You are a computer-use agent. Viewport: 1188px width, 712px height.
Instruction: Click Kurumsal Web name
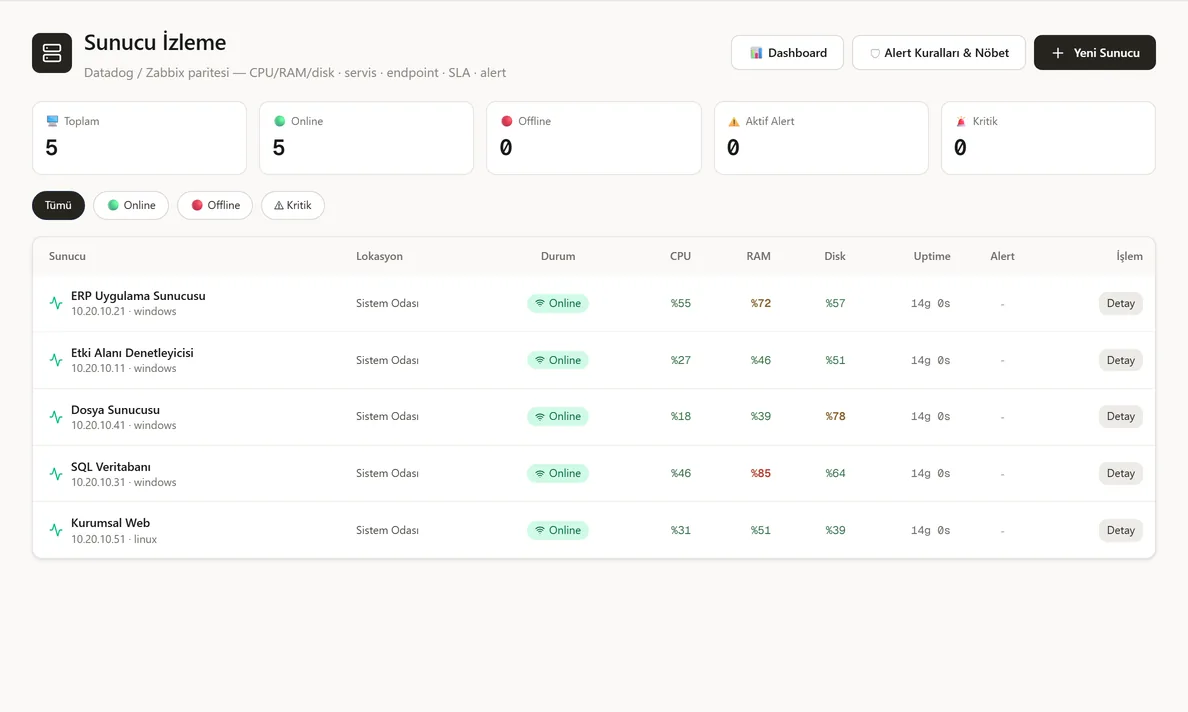coord(111,523)
